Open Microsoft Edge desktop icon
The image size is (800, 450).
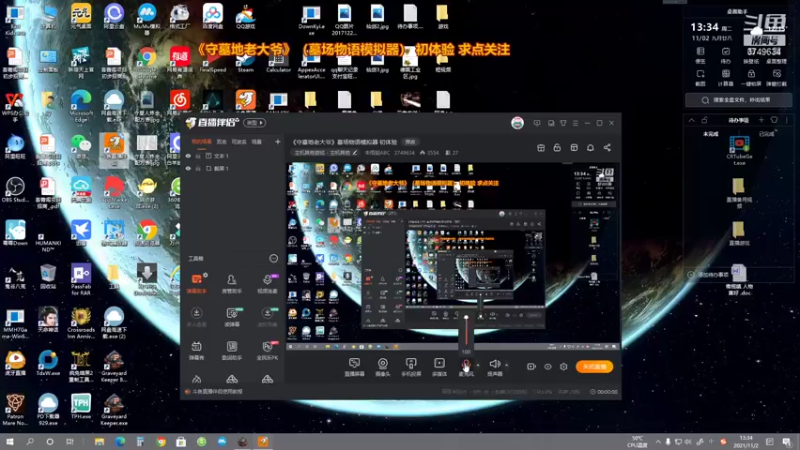tap(81, 106)
